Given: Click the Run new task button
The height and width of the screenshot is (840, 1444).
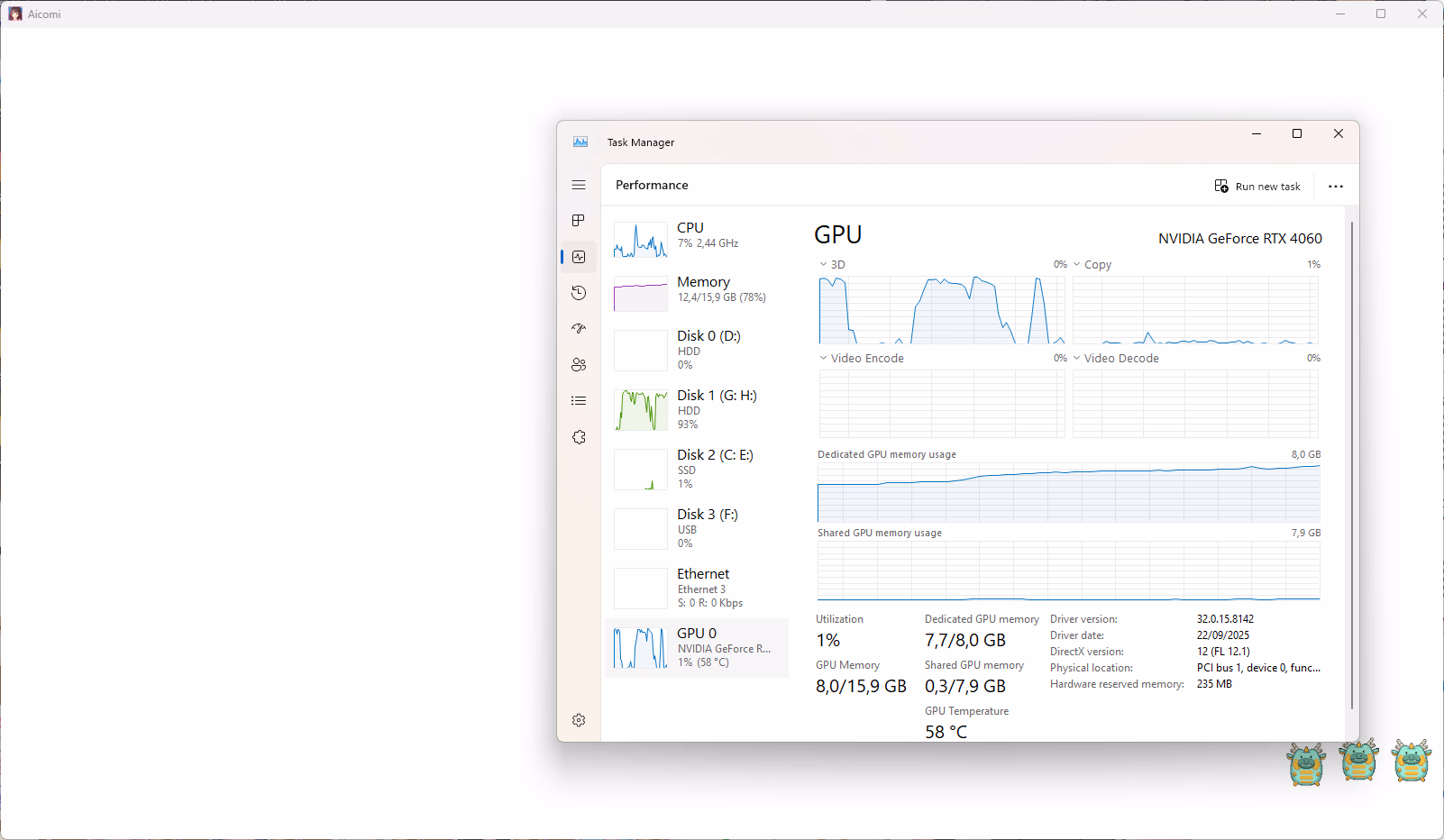Looking at the screenshot, I should [1257, 187].
